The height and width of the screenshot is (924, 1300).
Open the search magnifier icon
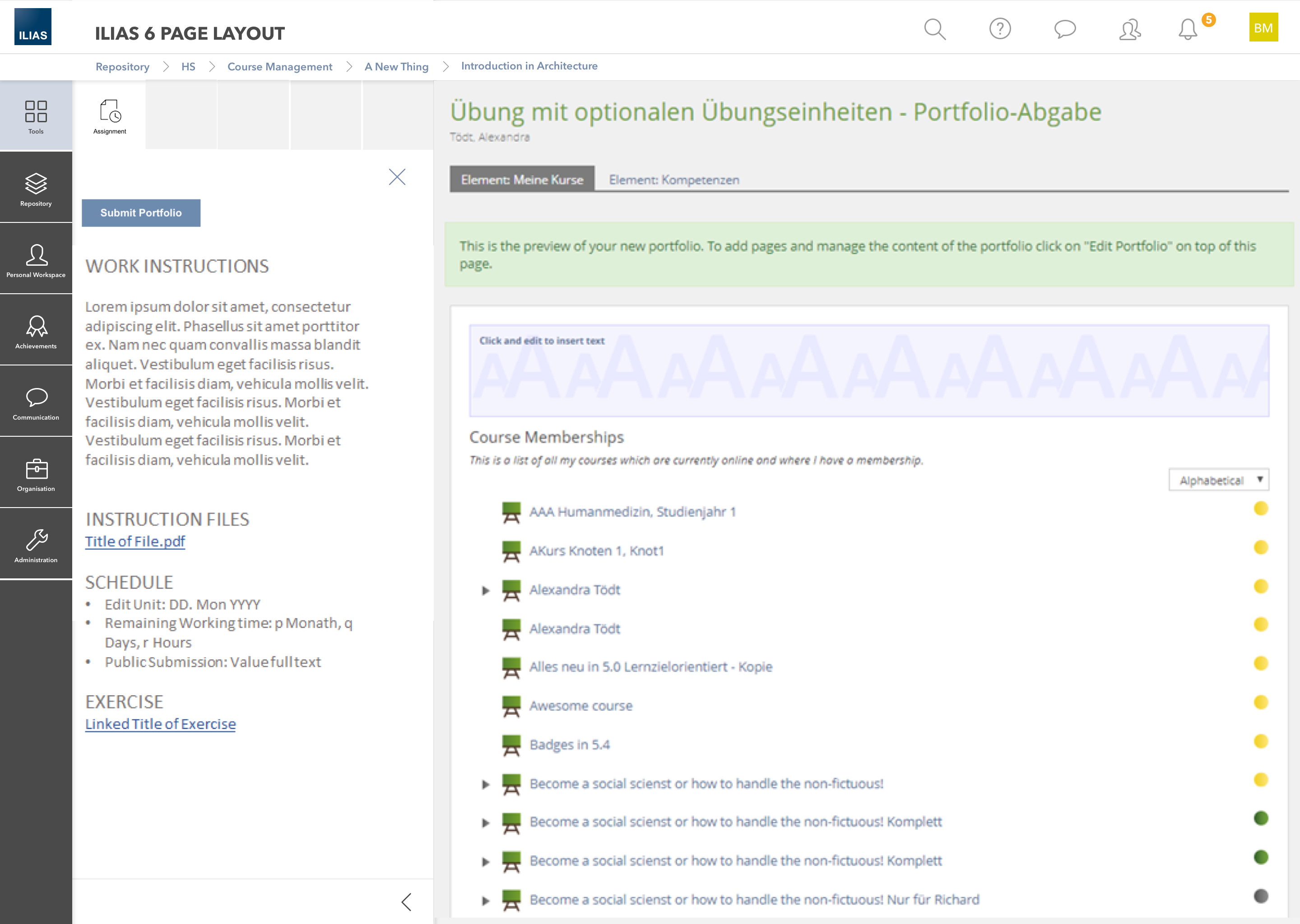(x=934, y=29)
